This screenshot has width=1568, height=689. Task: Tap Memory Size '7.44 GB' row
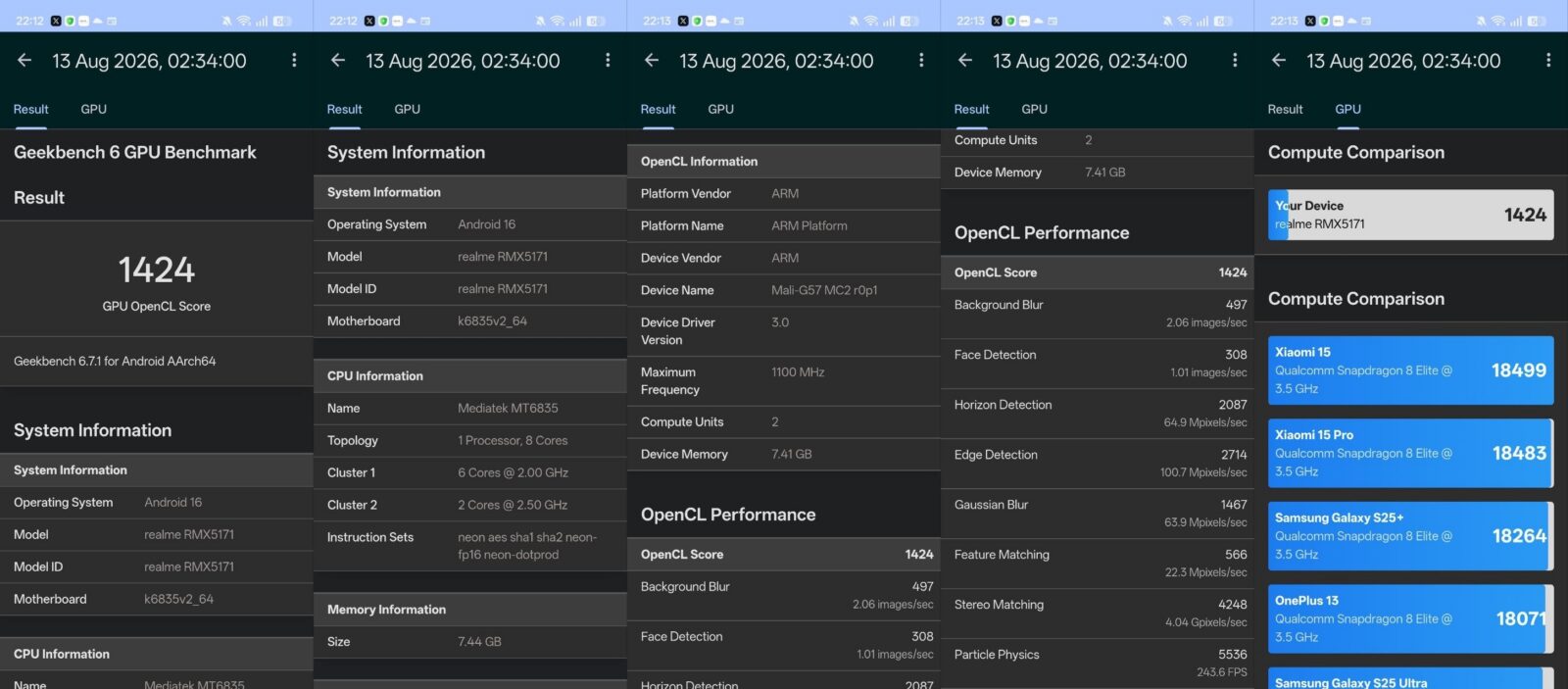pos(470,641)
